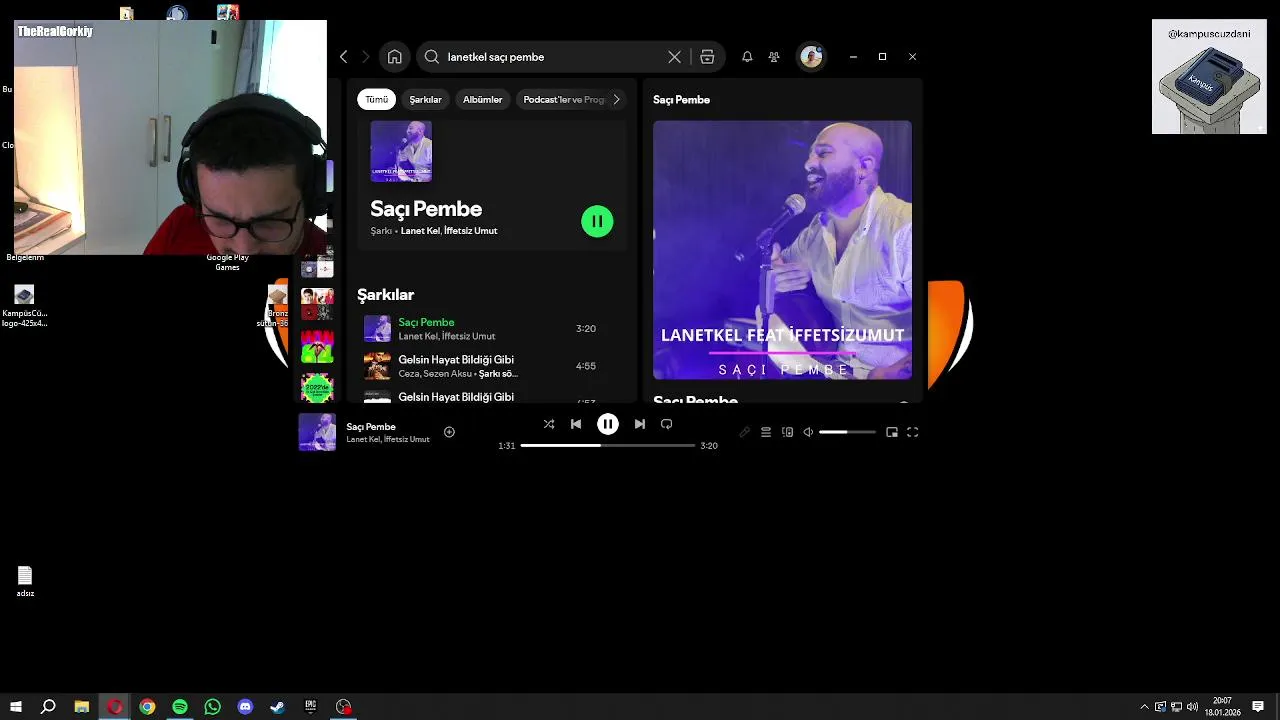Screen dimensions: 1280x720
Task: Open Chrome from the taskbar
Action: (147, 707)
